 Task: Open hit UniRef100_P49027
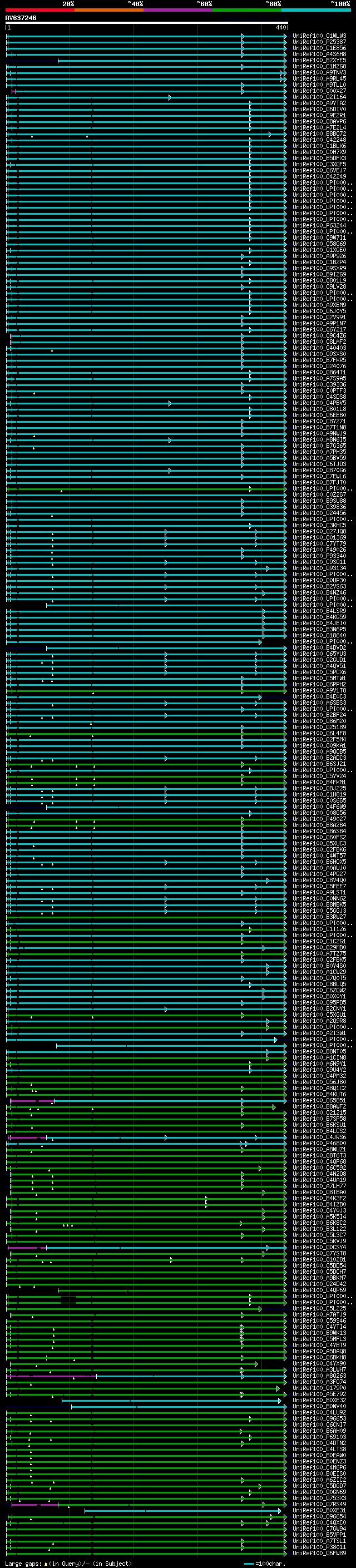[x=319, y=819]
